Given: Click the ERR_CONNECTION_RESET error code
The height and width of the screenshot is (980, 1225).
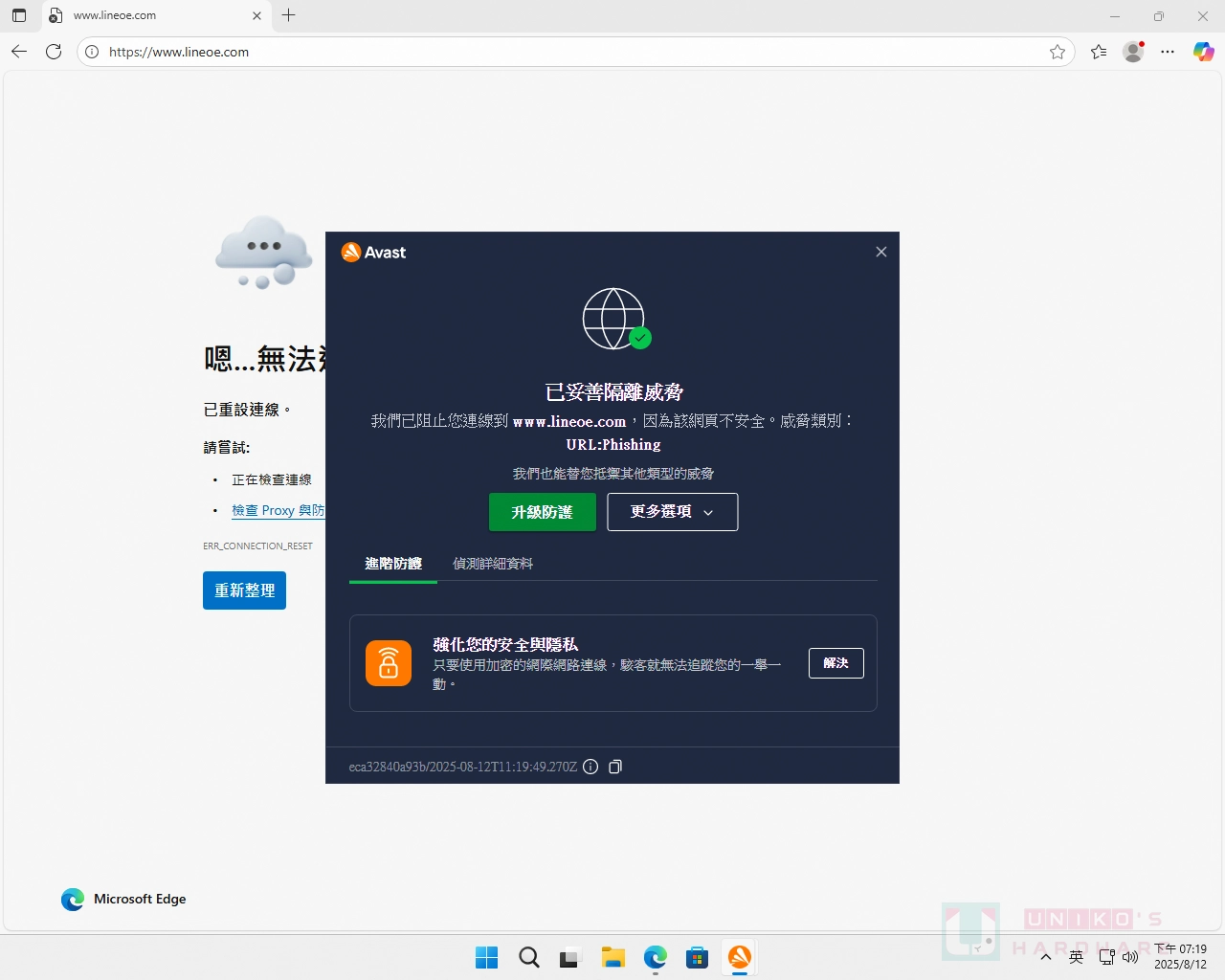Looking at the screenshot, I should click(x=257, y=546).
